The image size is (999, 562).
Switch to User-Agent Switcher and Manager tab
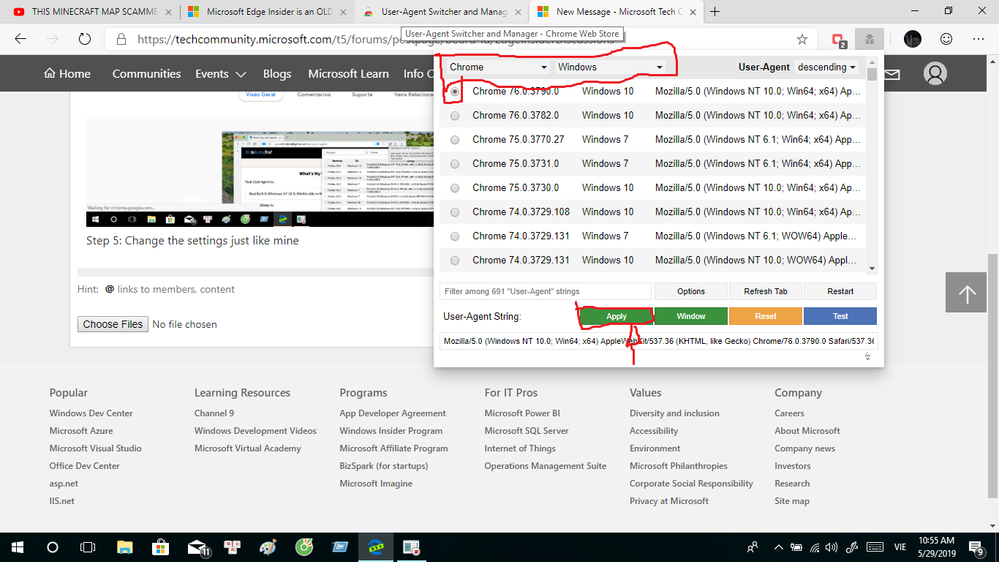[442, 11]
